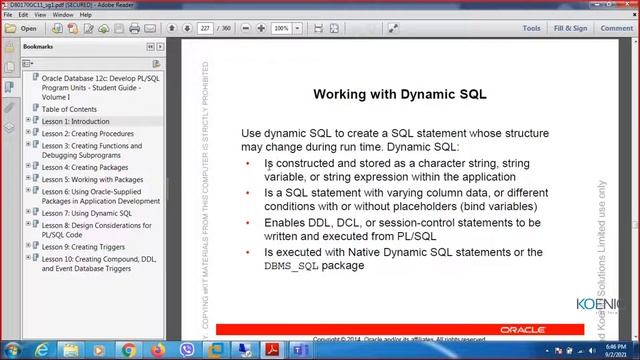Click the Bookmarks side panel icon
640x360 pixels.
click(10, 87)
